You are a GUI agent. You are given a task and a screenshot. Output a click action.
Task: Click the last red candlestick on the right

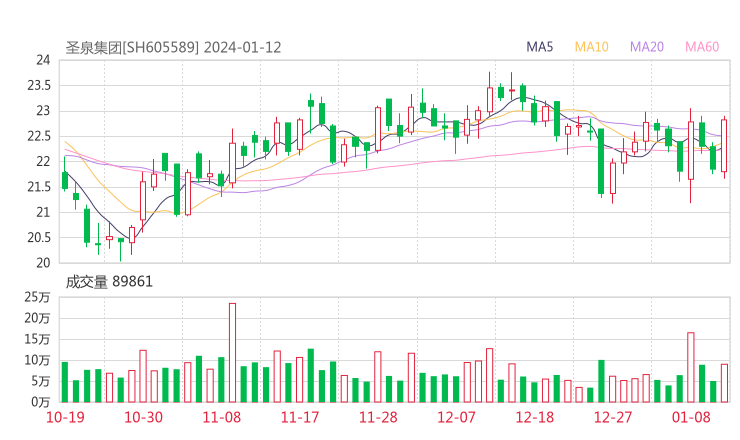point(724,145)
